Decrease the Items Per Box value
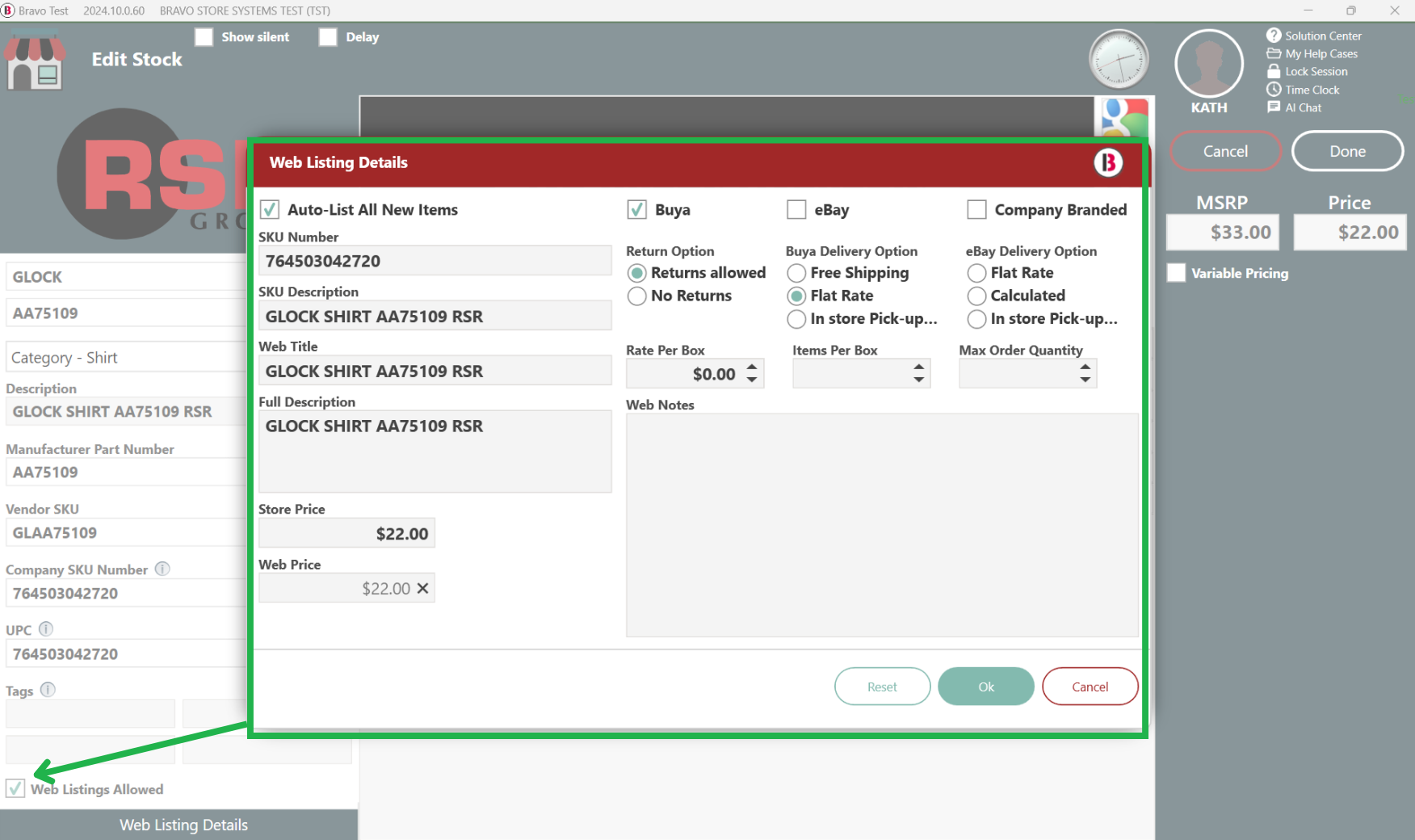Viewport: 1415px width, 840px height. click(918, 380)
